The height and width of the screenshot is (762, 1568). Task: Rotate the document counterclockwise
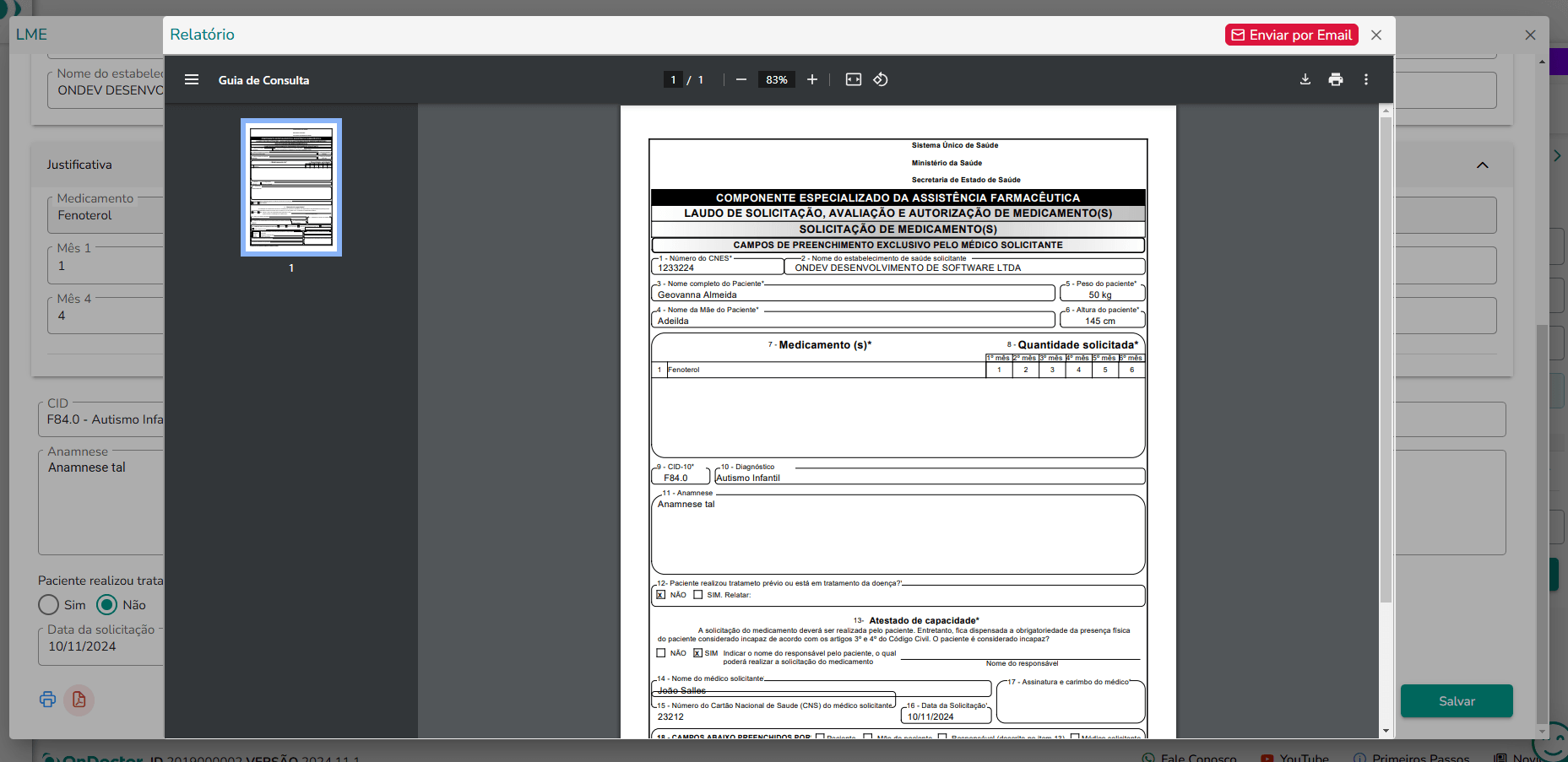tap(881, 79)
